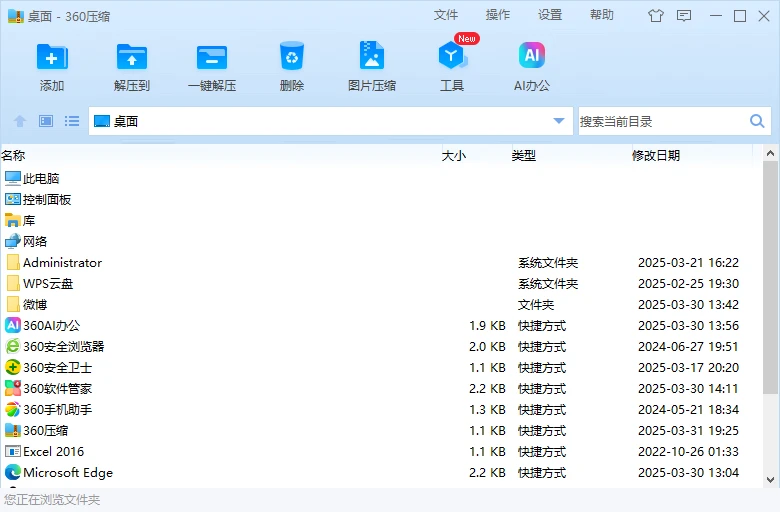Select the 库 library folder icon

point(13,220)
